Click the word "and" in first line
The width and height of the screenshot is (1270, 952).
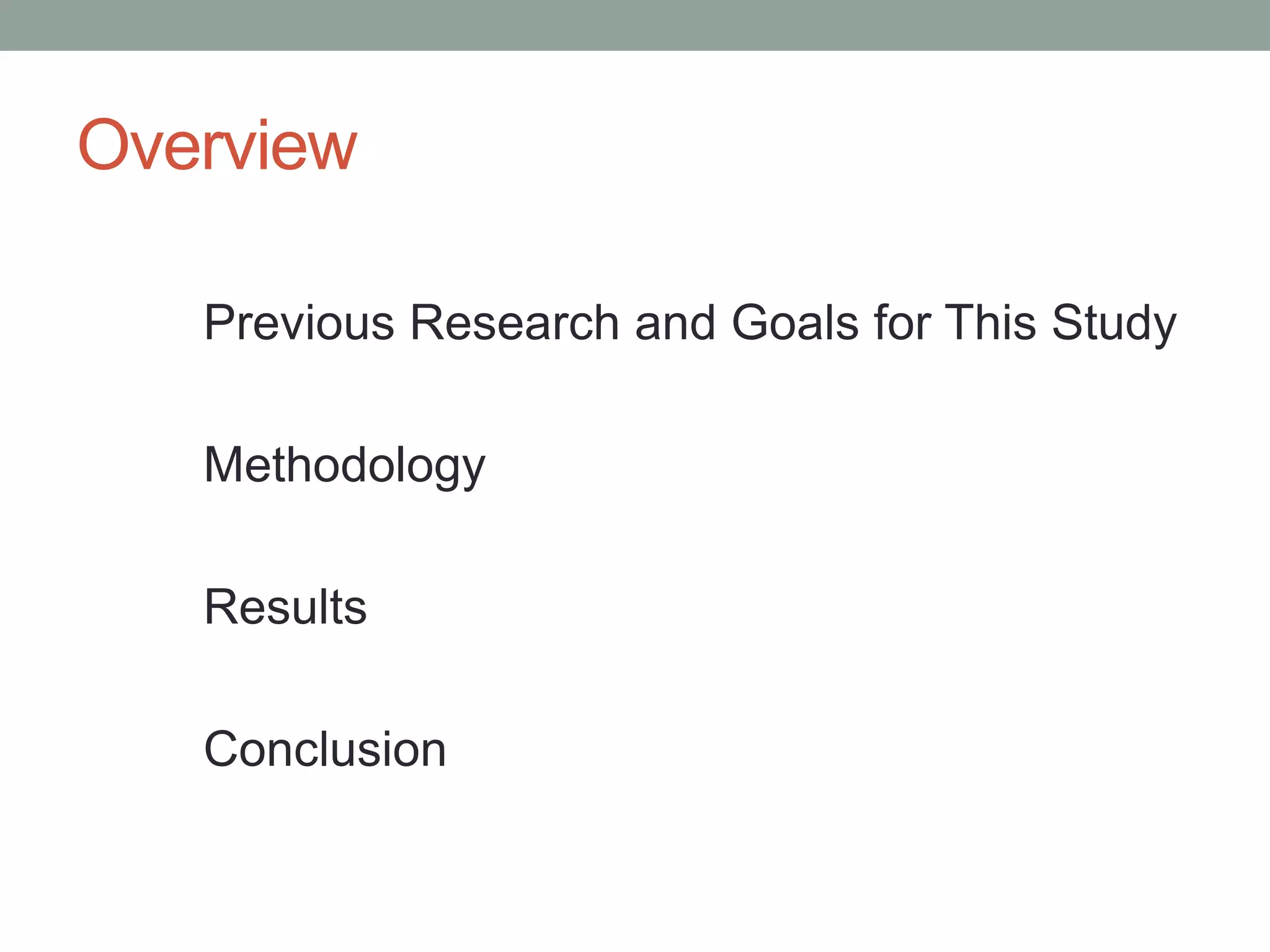point(675,323)
